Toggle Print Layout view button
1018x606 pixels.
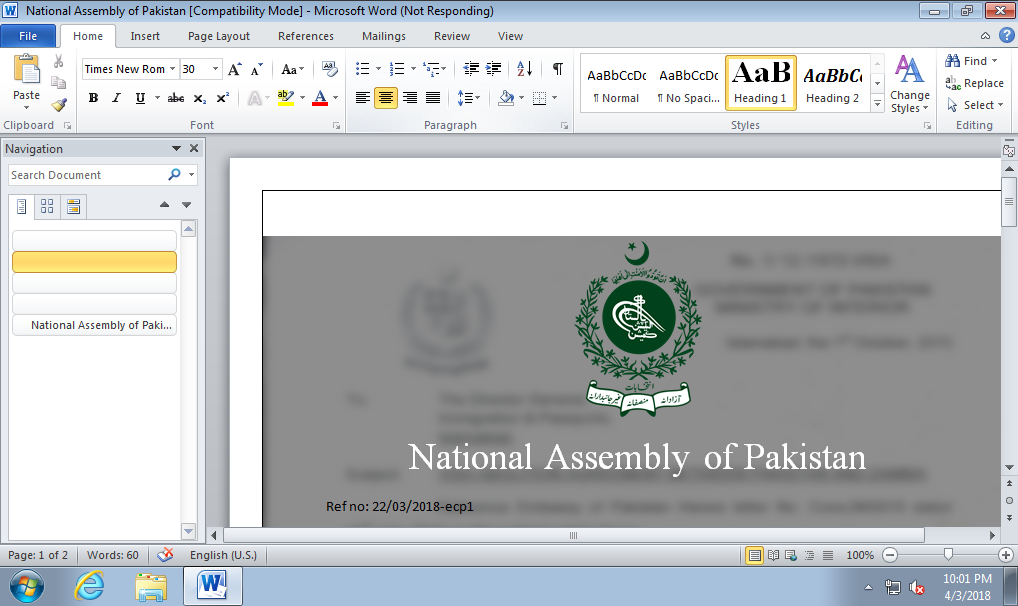click(754, 555)
